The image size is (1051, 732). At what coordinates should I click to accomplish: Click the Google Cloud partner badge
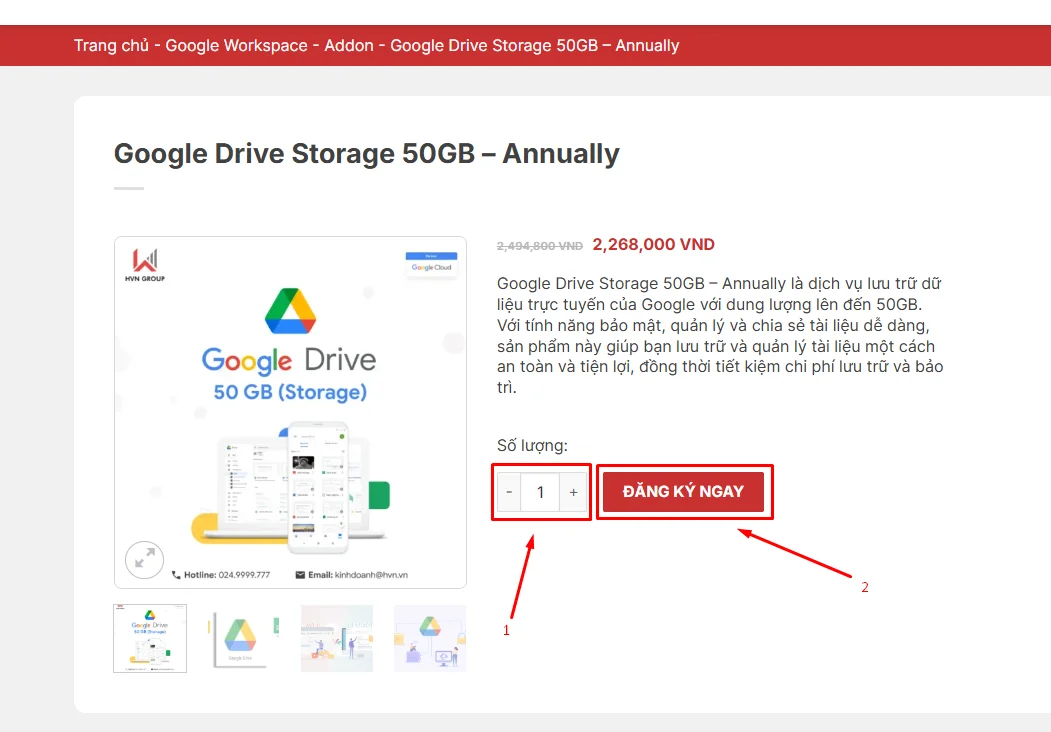tap(431, 263)
